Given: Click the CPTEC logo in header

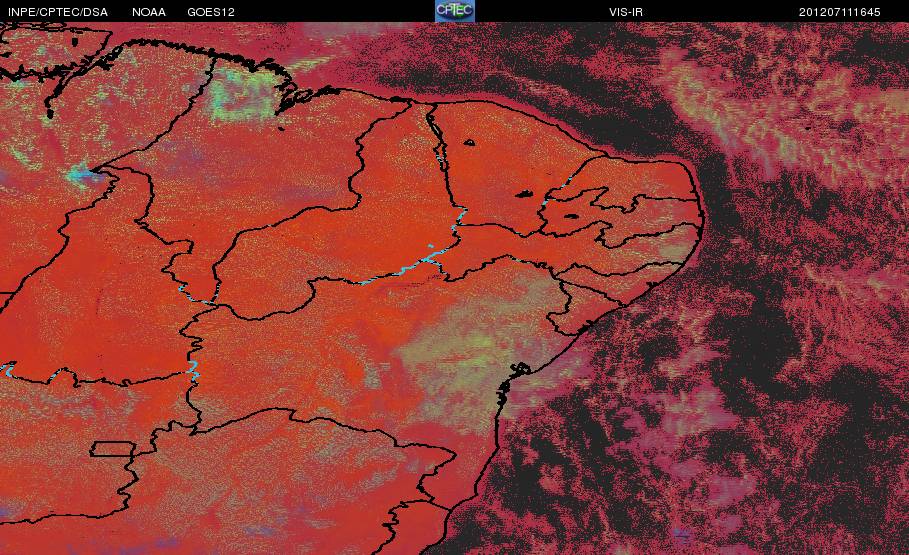Looking at the screenshot, I should pyautogui.click(x=455, y=11).
